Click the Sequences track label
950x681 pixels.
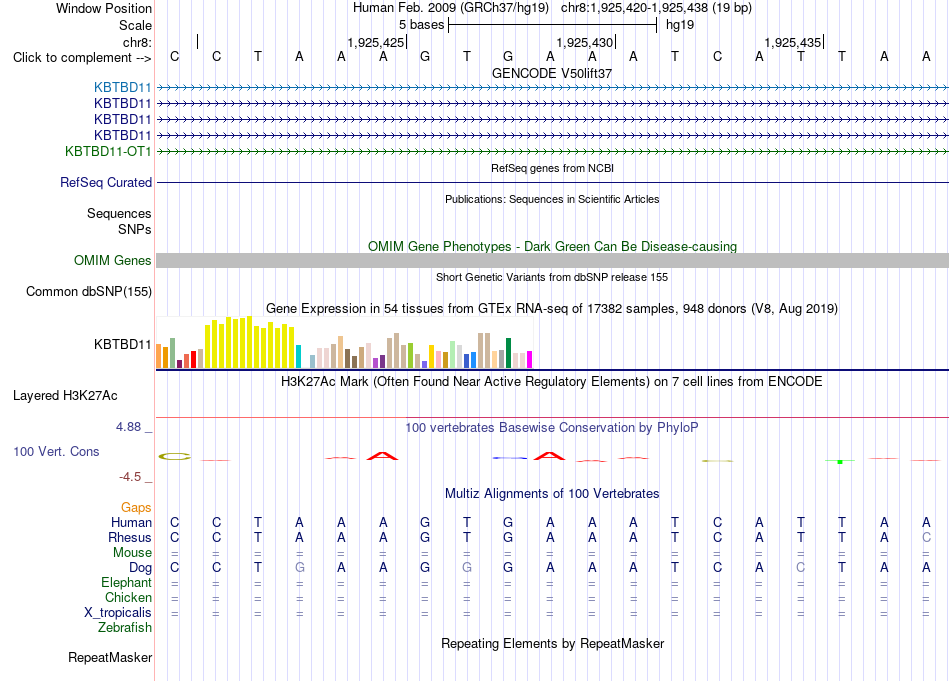point(119,213)
